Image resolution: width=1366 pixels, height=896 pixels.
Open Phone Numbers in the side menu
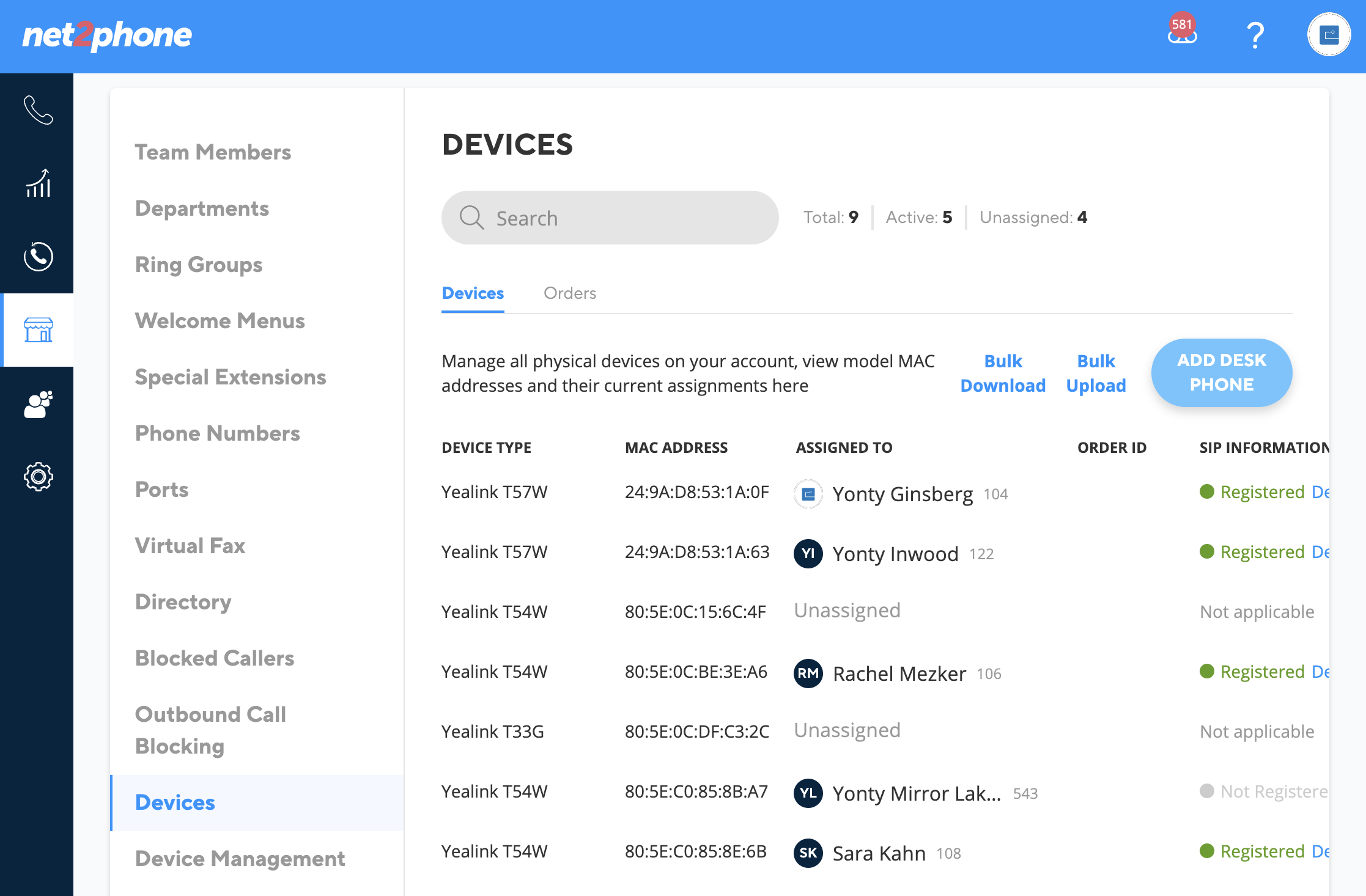pyautogui.click(x=217, y=433)
